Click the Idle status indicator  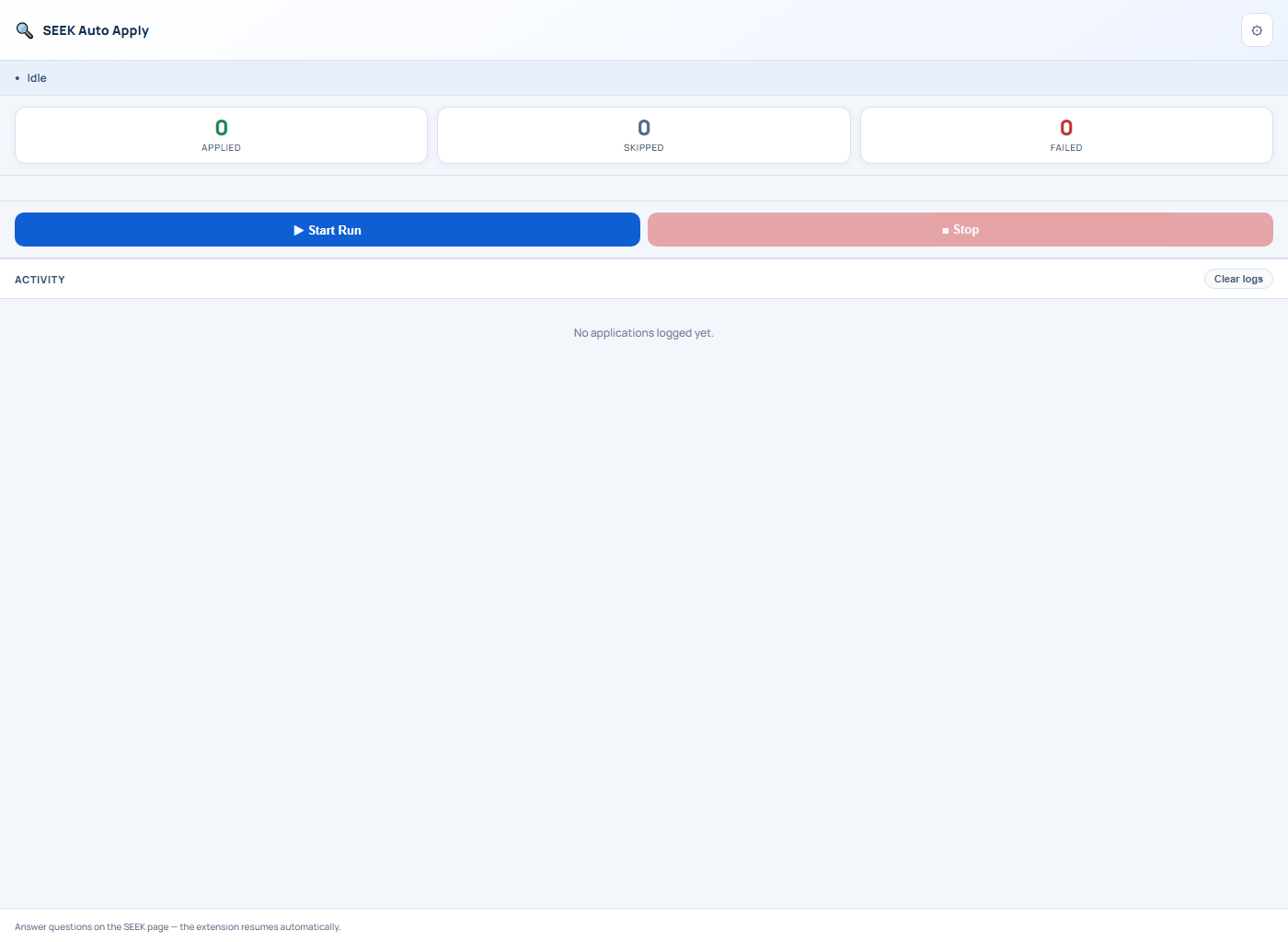click(31, 78)
